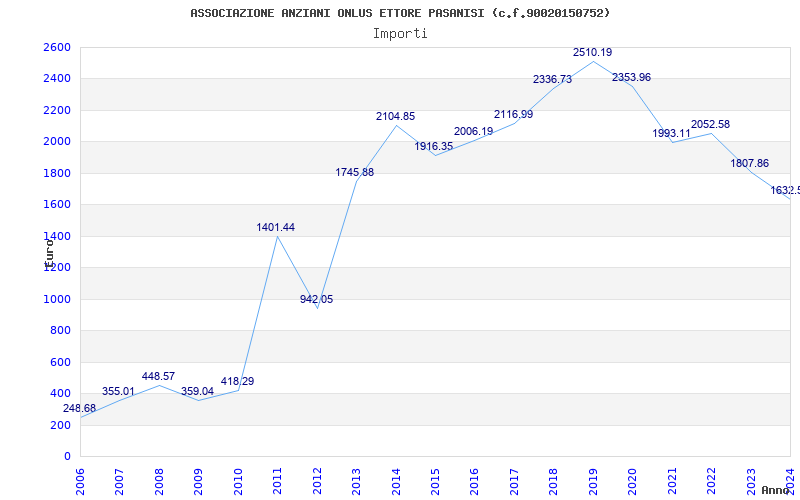Select data label 2104.85
Viewport: 800px width, 500px height.
point(395,116)
